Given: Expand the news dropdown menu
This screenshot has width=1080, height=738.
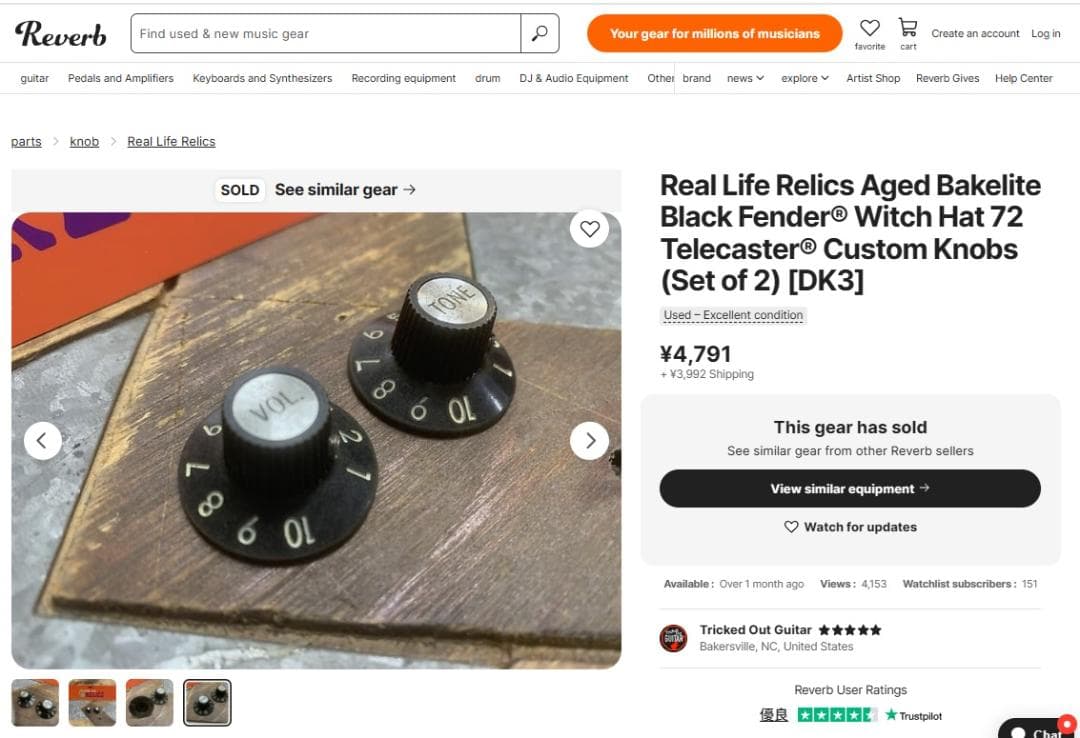Looking at the screenshot, I should pos(745,78).
